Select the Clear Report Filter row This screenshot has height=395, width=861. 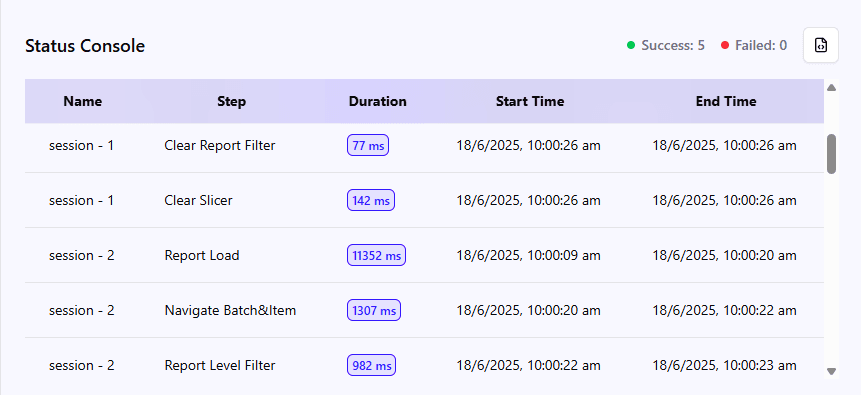pyautogui.click(x=424, y=146)
